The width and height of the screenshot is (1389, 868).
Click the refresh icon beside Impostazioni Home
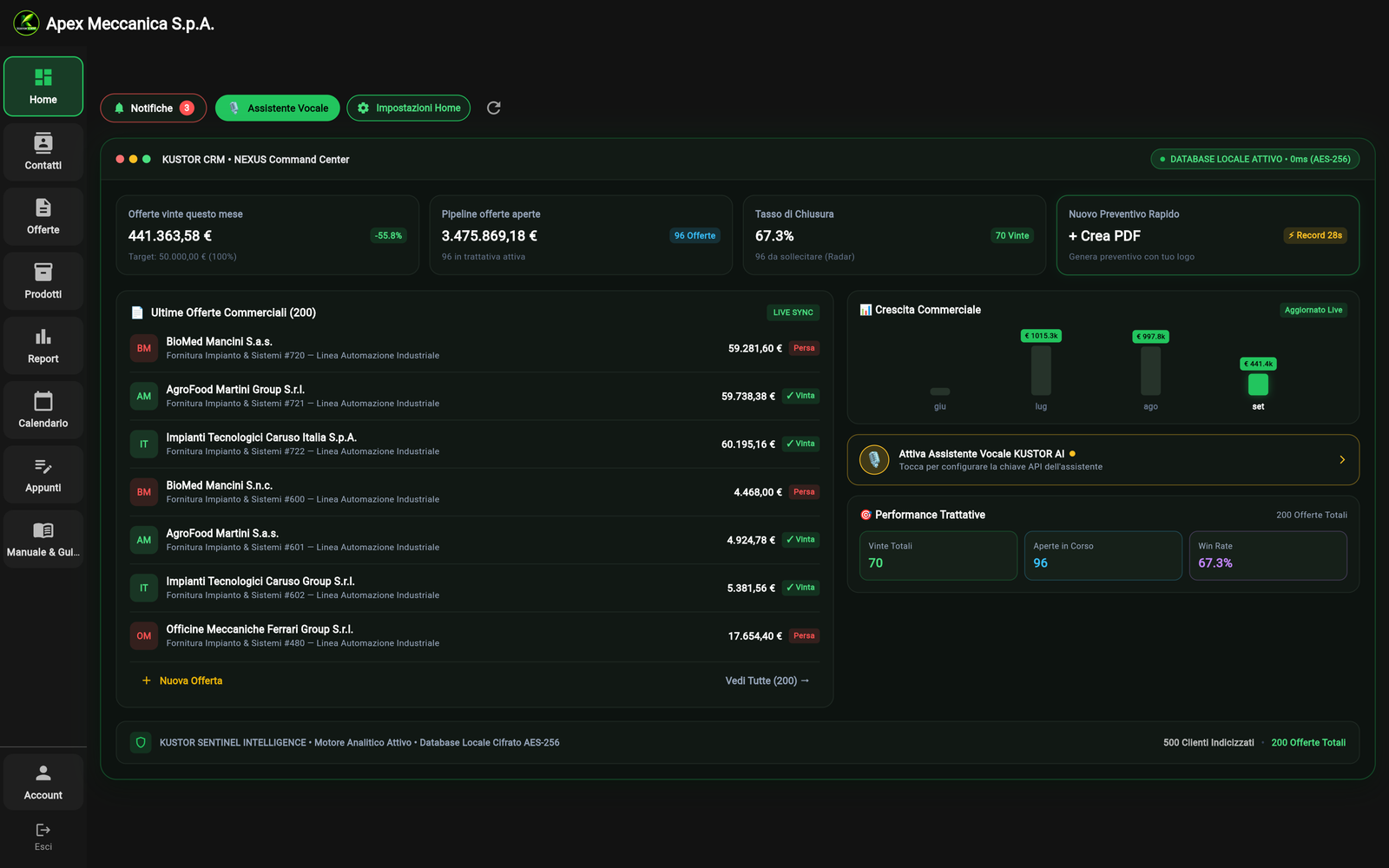493,108
